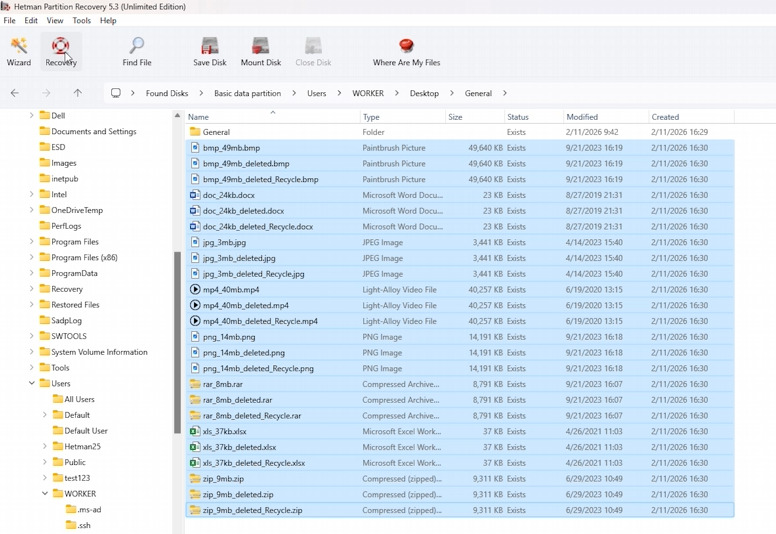The height and width of the screenshot is (534, 776).
Task: Go to Basic data partition breadcrumb
Action: pyautogui.click(x=247, y=93)
